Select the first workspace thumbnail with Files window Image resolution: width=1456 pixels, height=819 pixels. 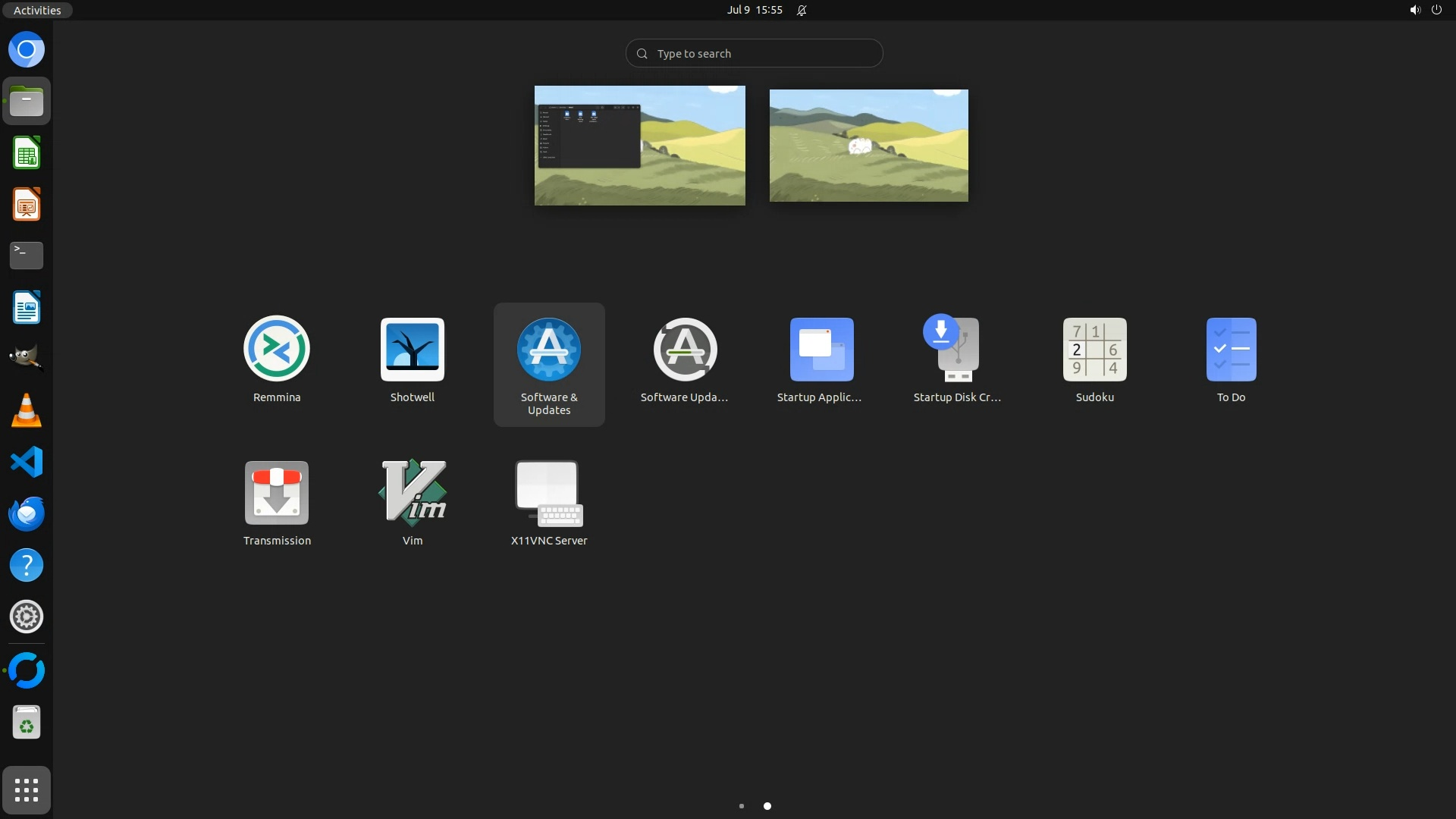[639, 146]
